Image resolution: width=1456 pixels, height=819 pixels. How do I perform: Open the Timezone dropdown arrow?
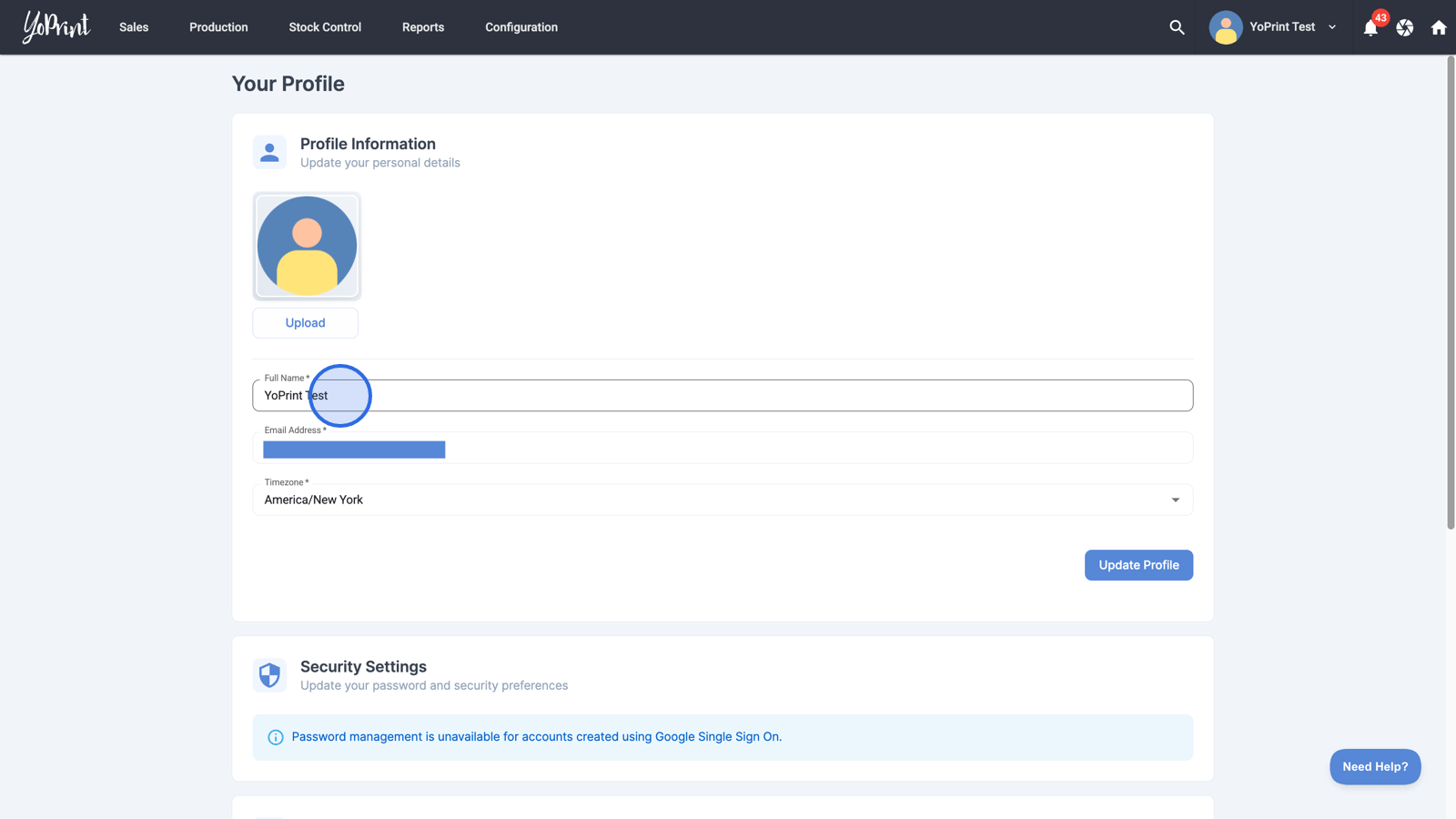point(1175,500)
